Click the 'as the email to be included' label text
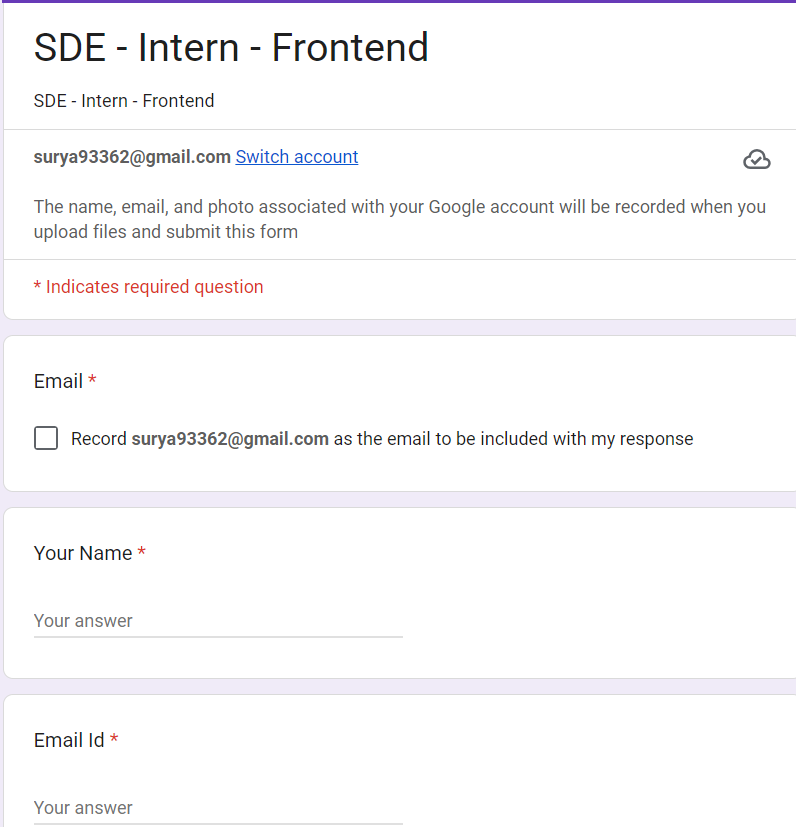 (x=513, y=439)
